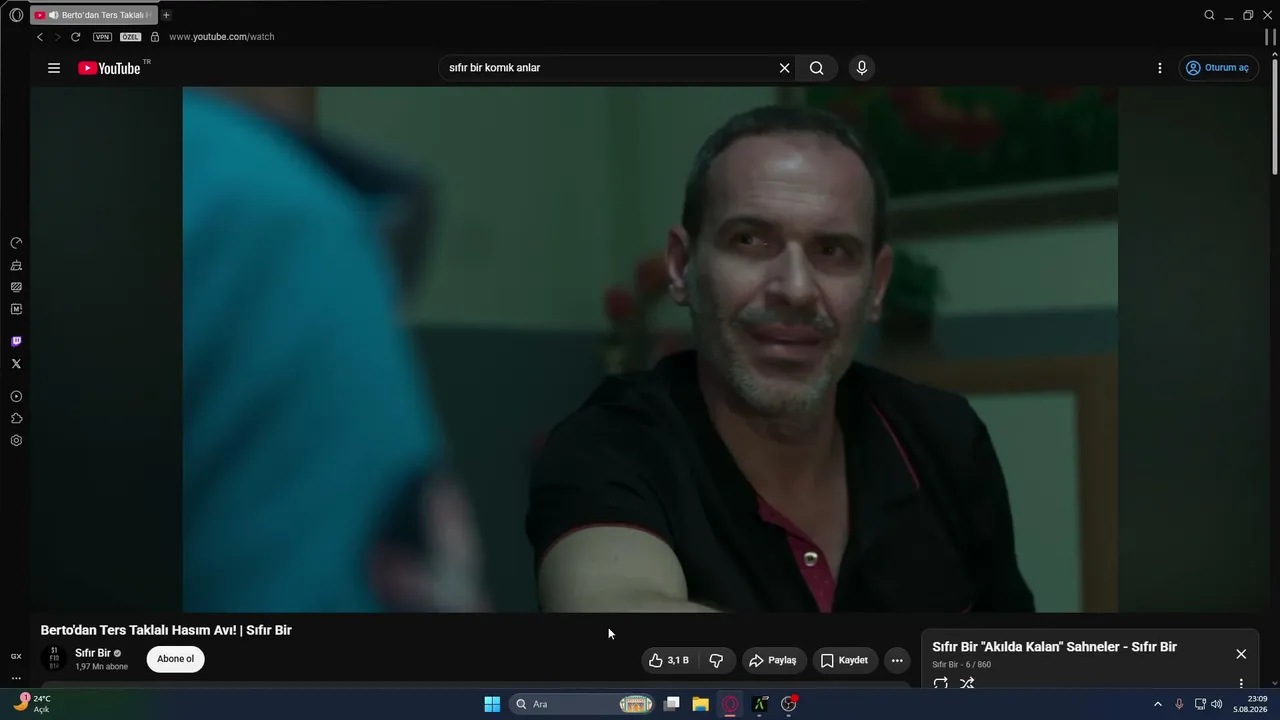Open playlist panel three-dot options menu
Viewport: 1280px width, 720px height.
pyautogui.click(x=1241, y=684)
